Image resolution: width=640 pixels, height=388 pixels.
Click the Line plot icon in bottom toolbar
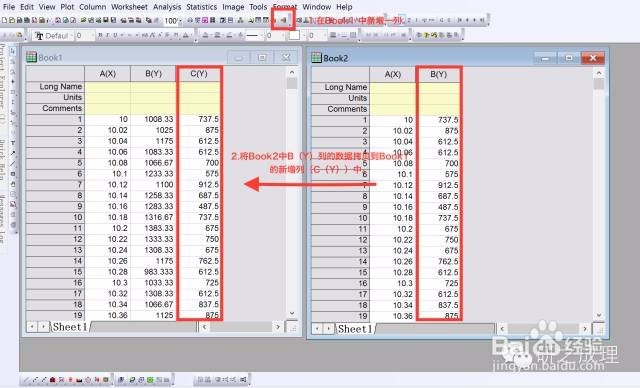click(26, 380)
